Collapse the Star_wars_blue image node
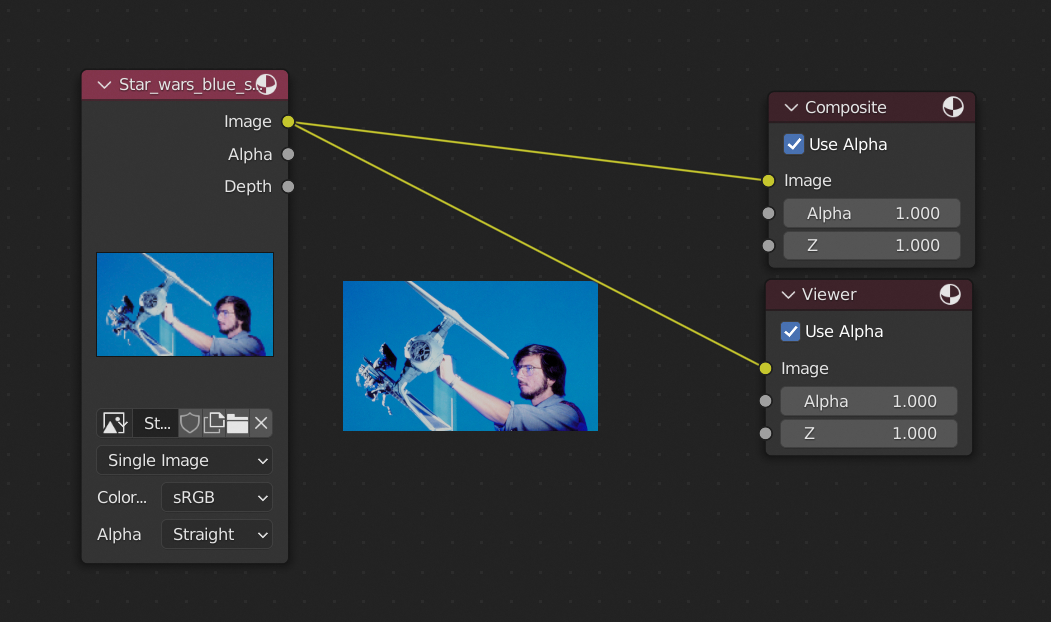Screen dimensions: 1051x622 104,84
